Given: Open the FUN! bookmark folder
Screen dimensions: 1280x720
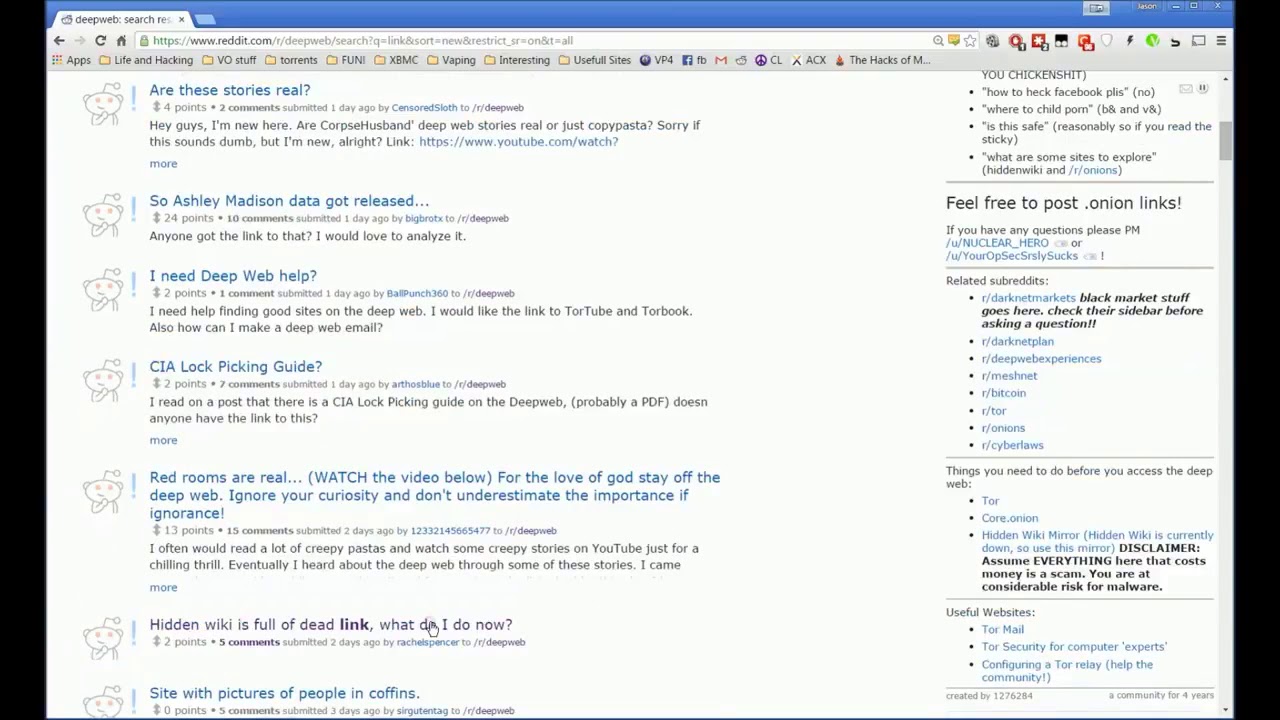Looking at the screenshot, I should pos(345,60).
